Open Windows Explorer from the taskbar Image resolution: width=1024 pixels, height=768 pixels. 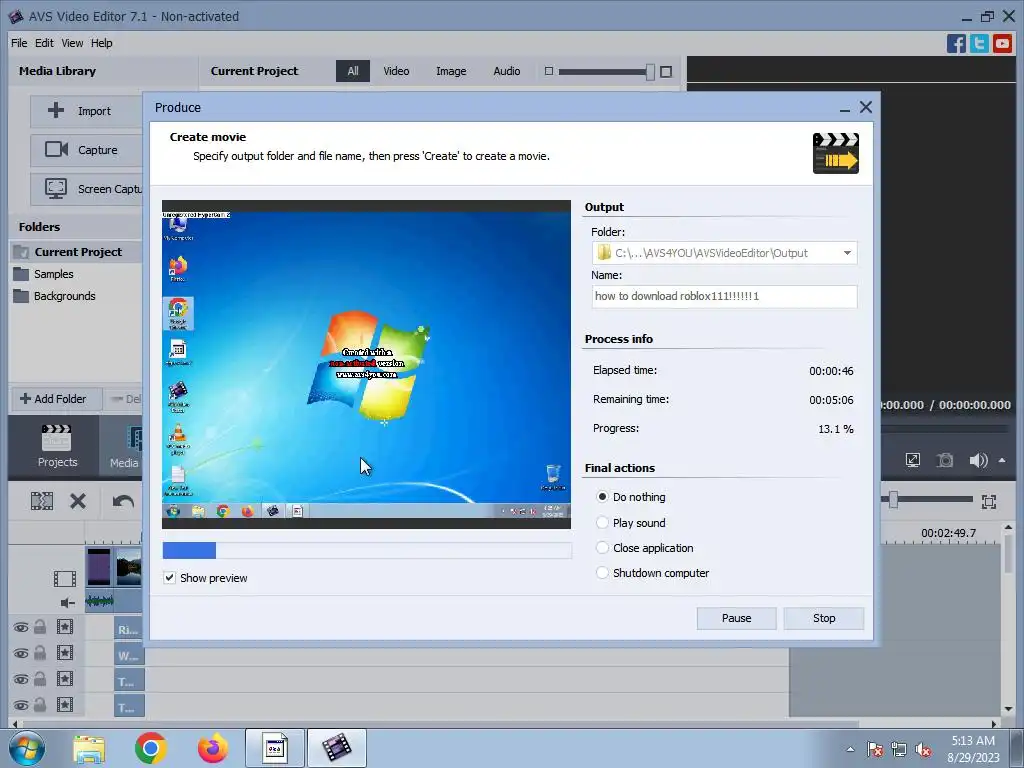pyautogui.click(x=89, y=748)
